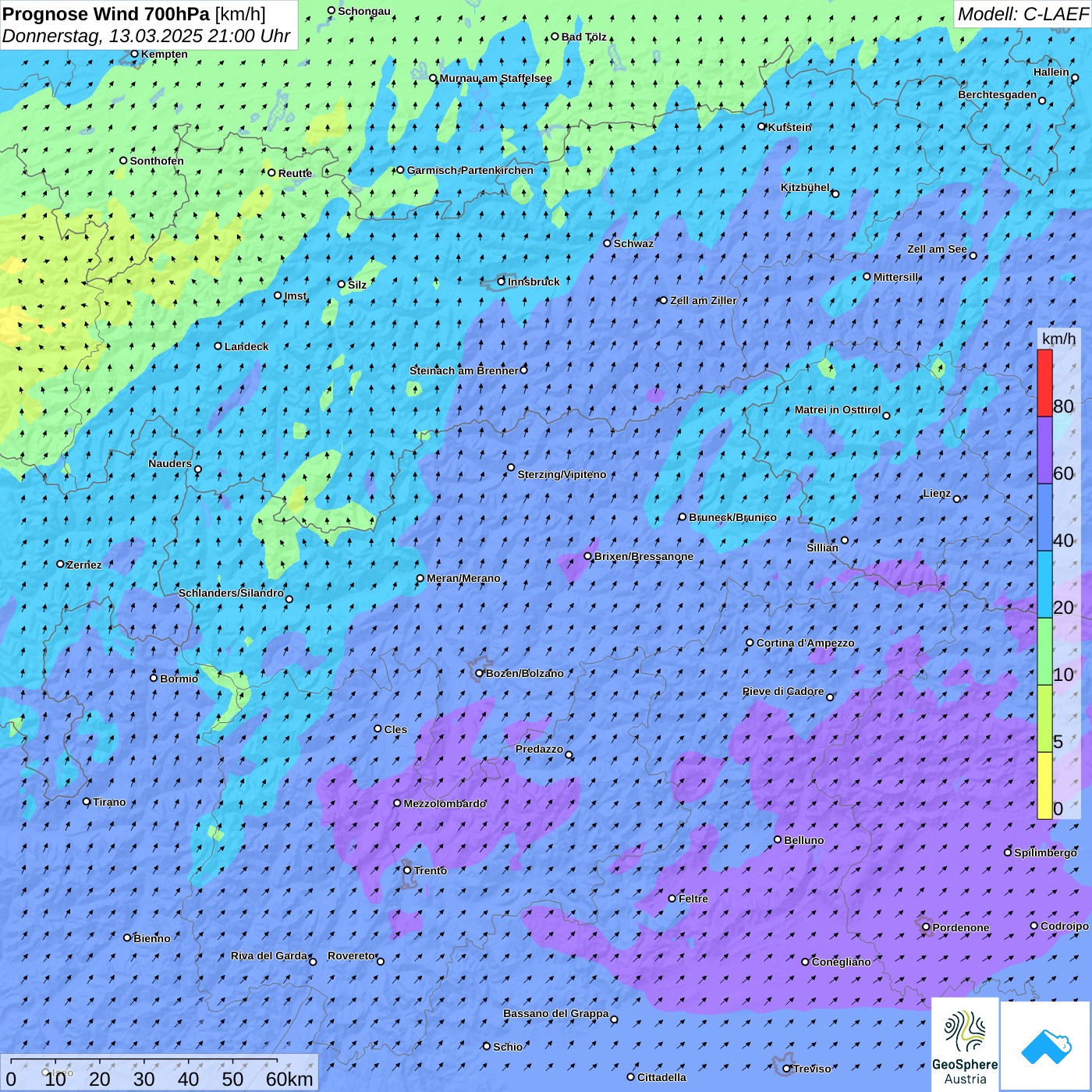Click the Garmisch-Partenkirchen marker
The width and height of the screenshot is (1092, 1092).
click(x=401, y=170)
